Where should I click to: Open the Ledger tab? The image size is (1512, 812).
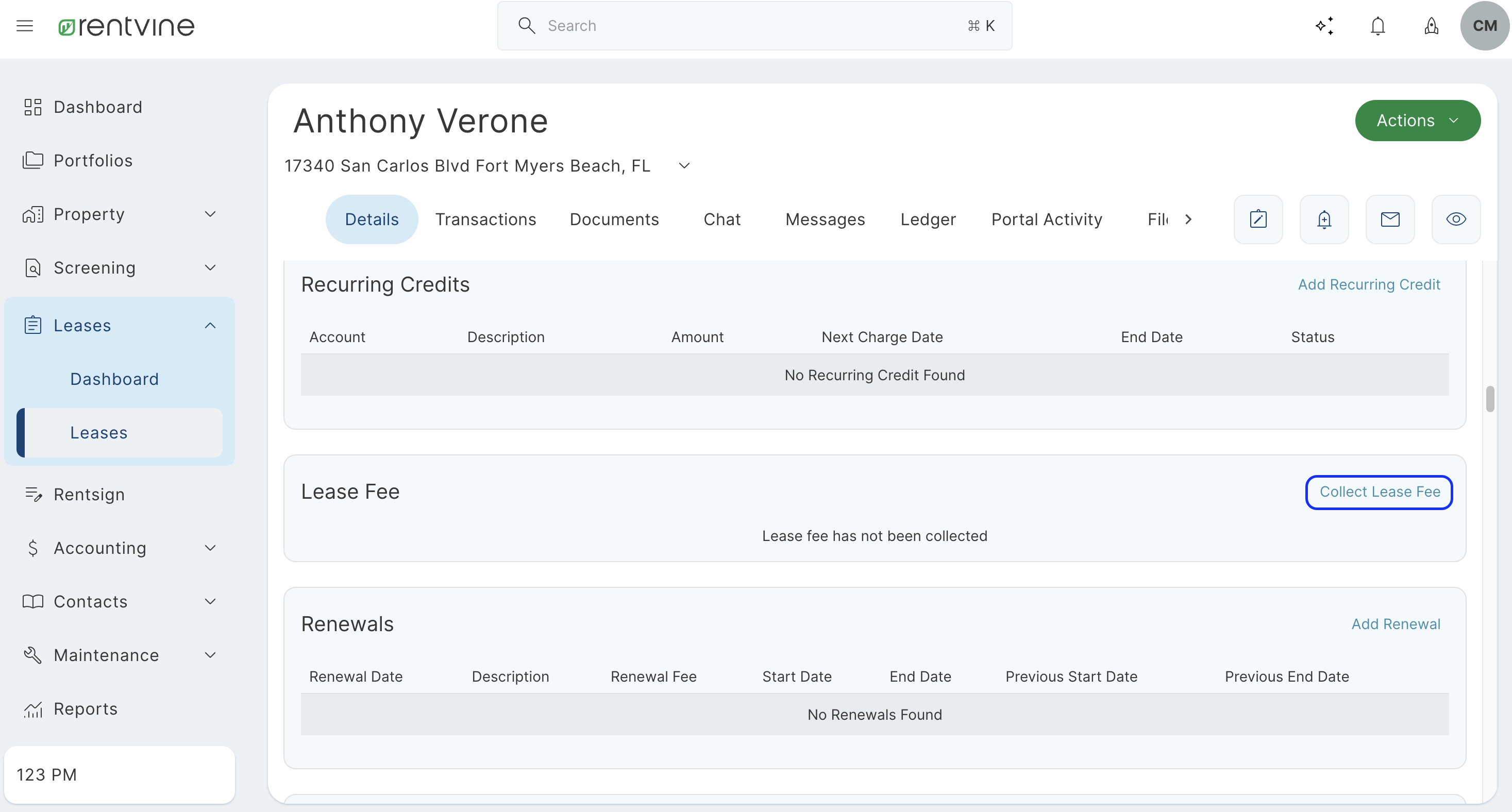(x=928, y=219)
